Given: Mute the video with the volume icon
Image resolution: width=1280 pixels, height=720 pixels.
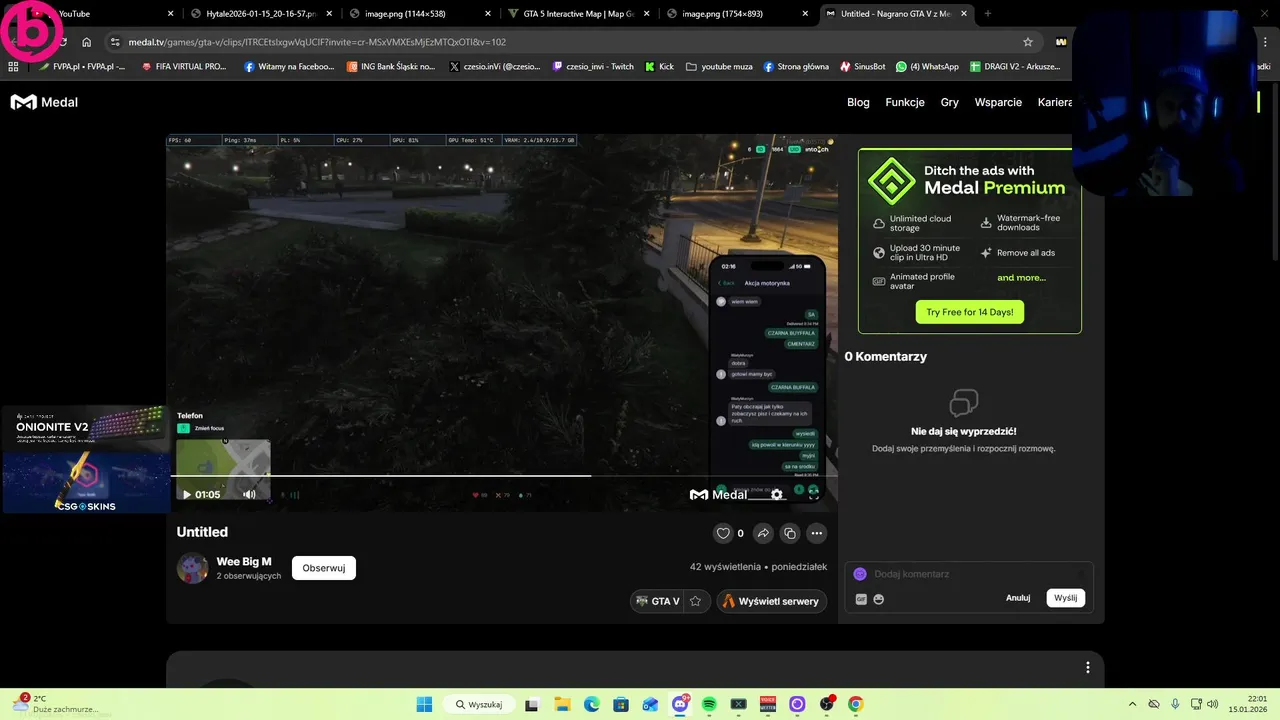Looking at the screenshot, I should pyautogui.click(x=249, y=494).
